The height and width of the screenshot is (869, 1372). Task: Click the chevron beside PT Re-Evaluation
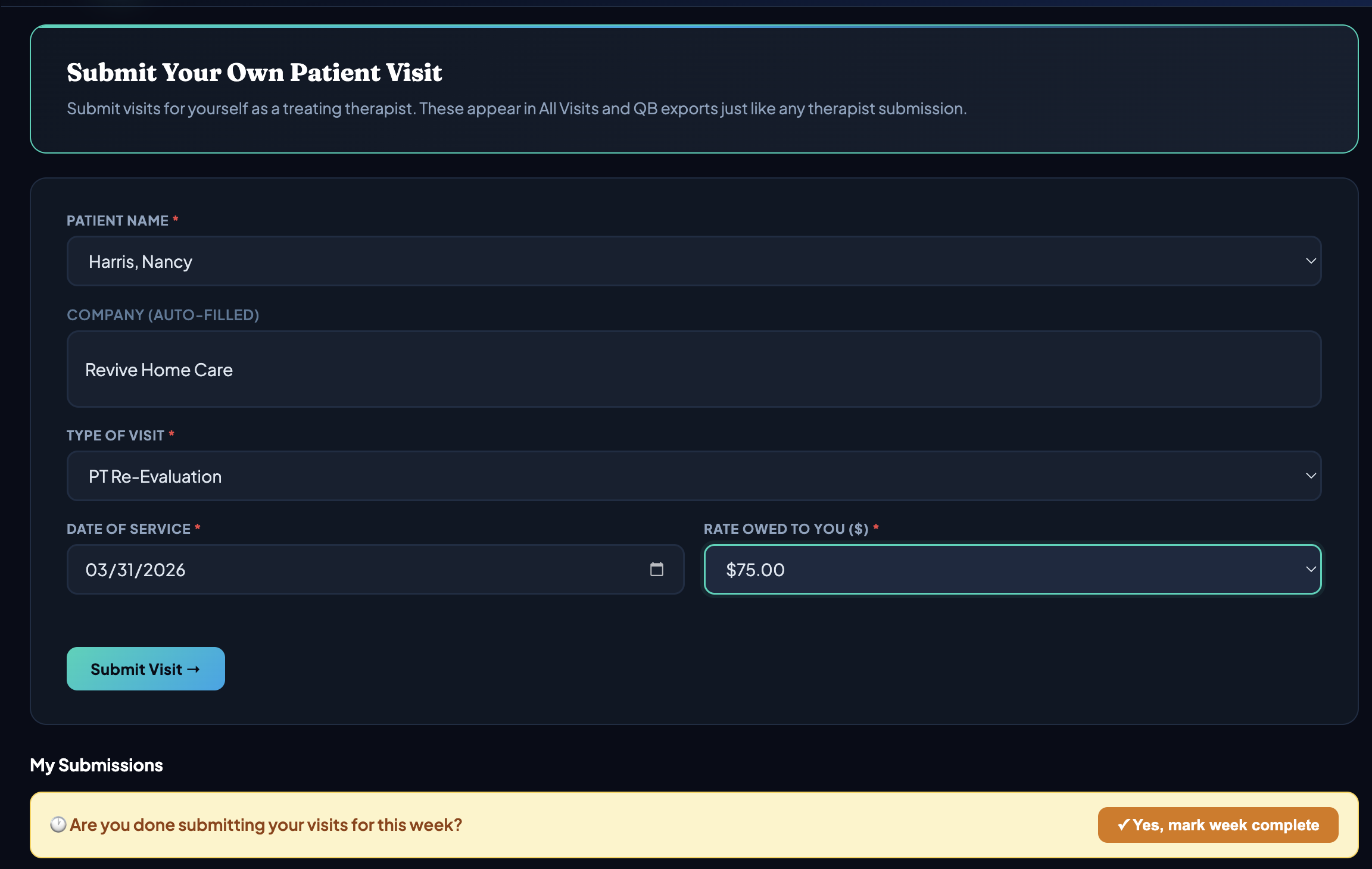pos(1311,476)
